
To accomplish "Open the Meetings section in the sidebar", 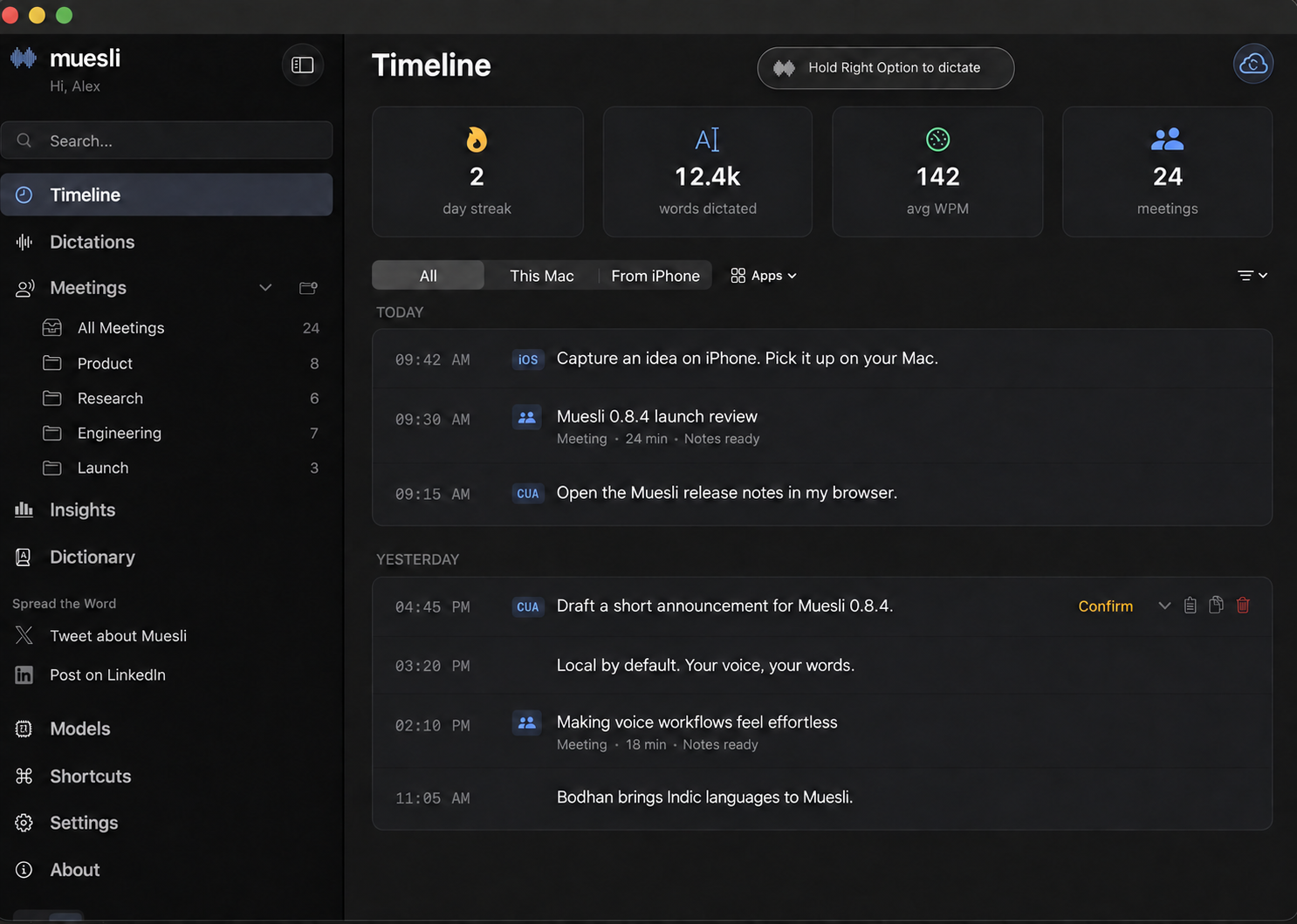I will [x=88, y=288].
